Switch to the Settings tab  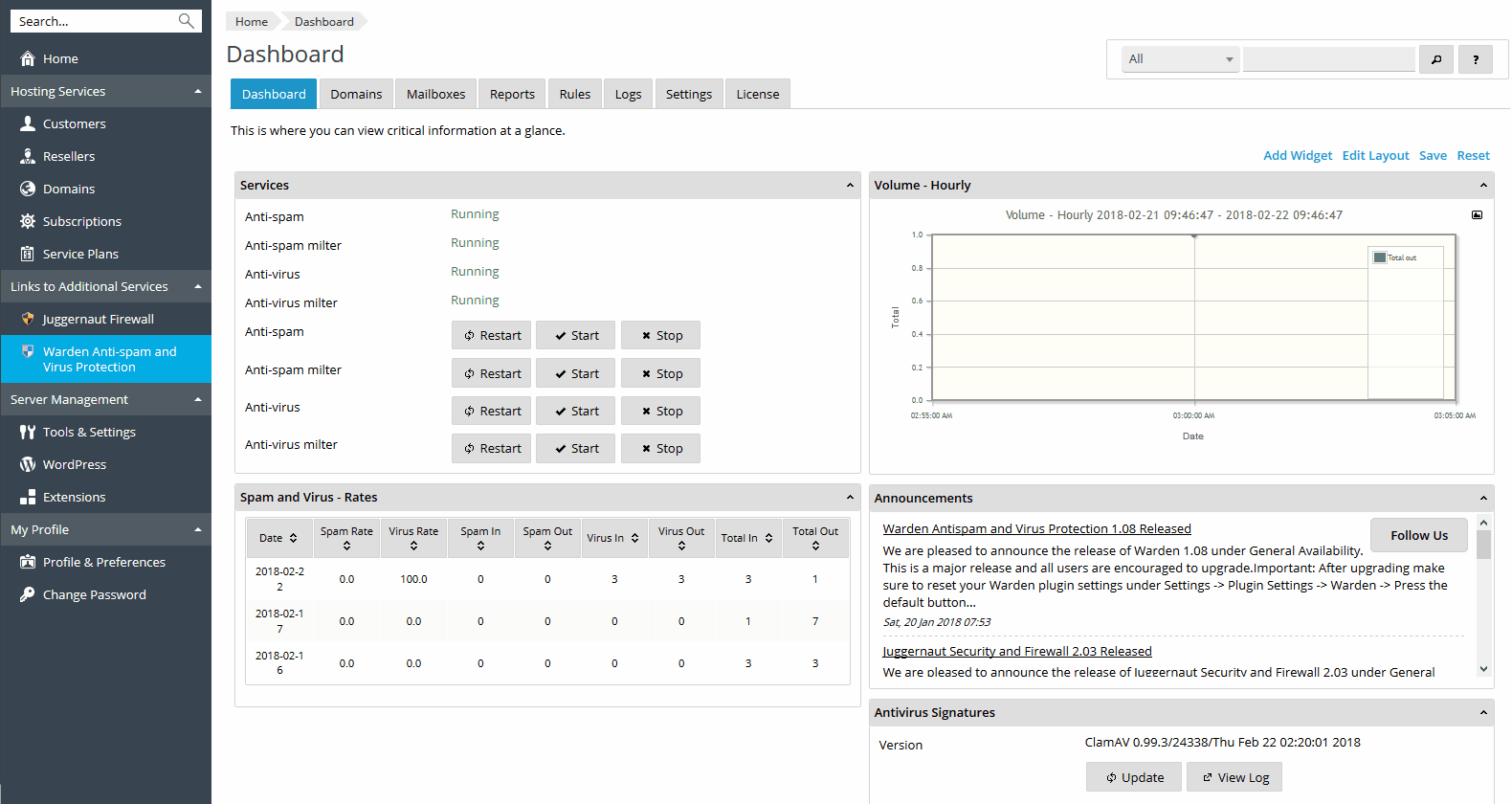click(x=689, y=94)
